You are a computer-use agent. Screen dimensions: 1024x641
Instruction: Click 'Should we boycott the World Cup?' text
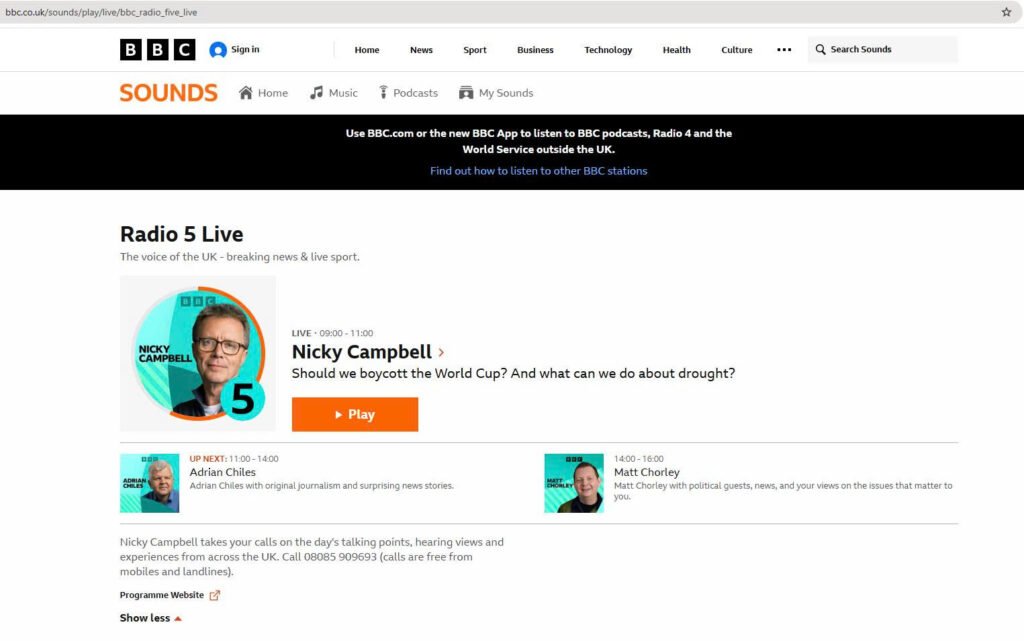point(399,373)
